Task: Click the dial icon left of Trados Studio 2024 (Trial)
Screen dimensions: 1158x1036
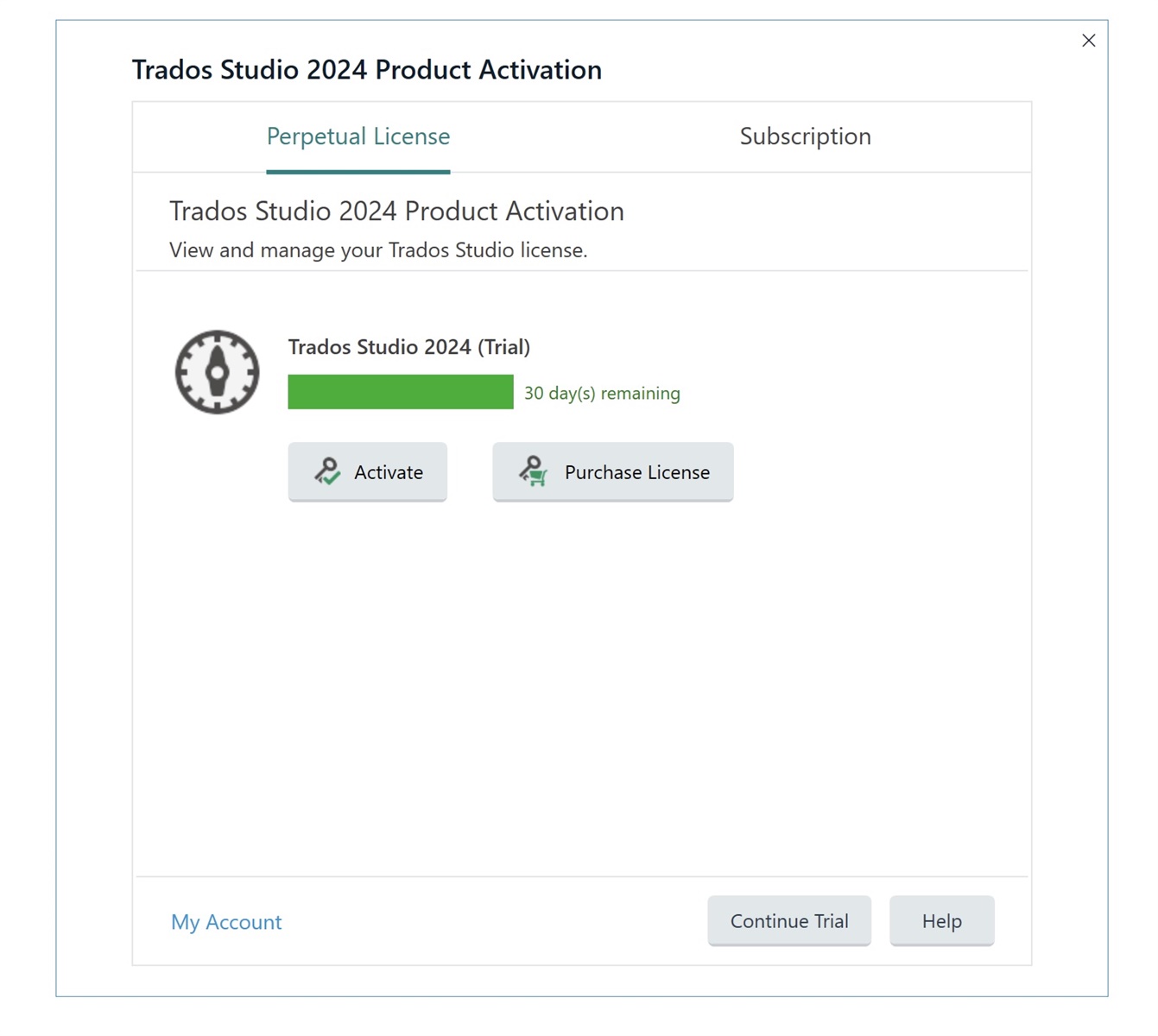Action: point(217,372)
